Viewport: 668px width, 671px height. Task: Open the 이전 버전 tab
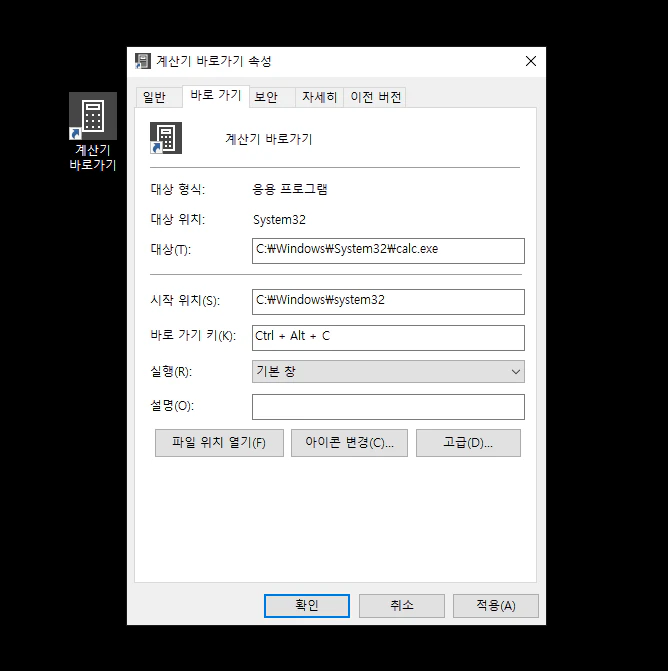point(375,97)
